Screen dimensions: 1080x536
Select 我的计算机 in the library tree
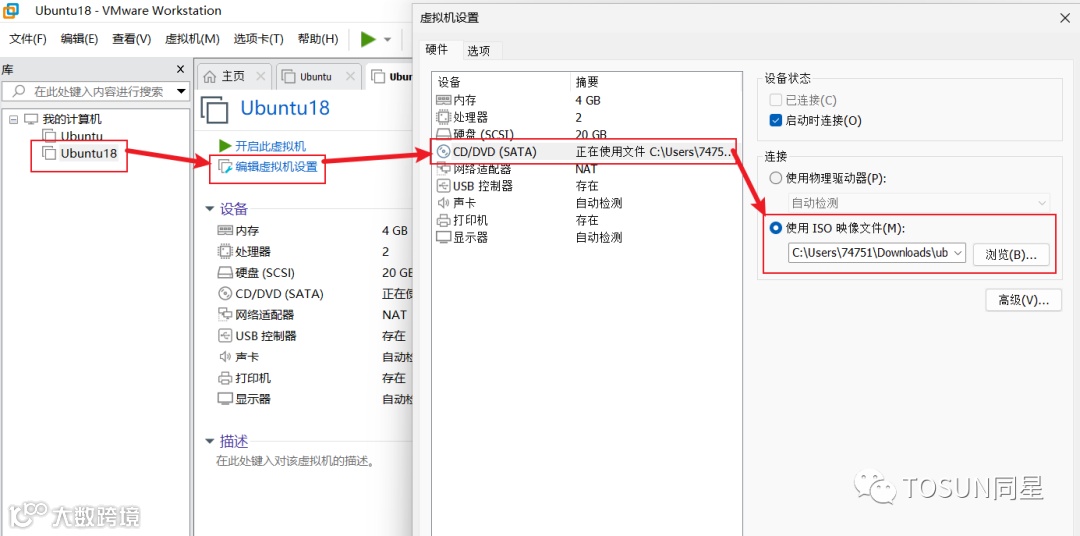72,119
